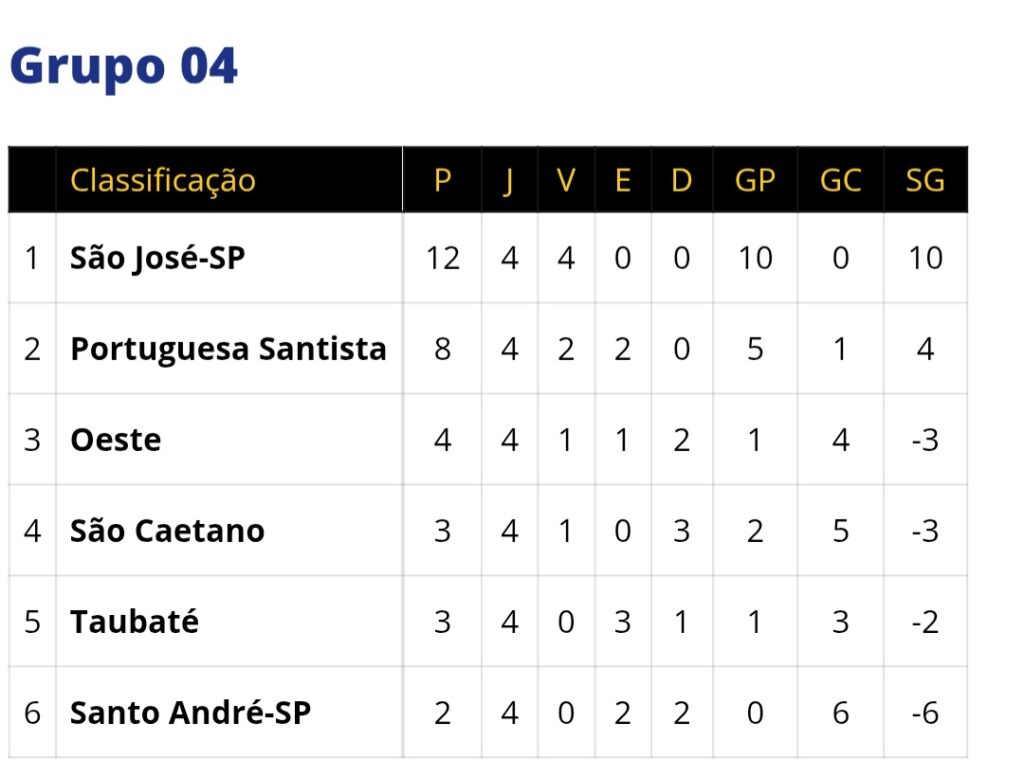This screenshot has height=777, width=1024.
Task: Click the Portuguesa Santista team name
Action: pyautogui.click(x=228, y=349)
